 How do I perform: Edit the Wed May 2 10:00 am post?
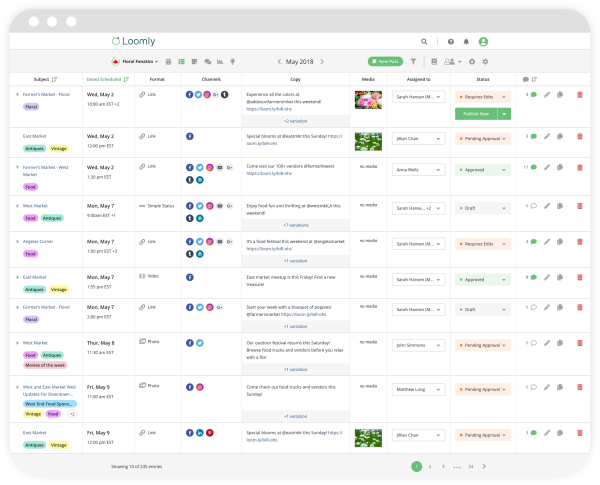click(547, 95)
